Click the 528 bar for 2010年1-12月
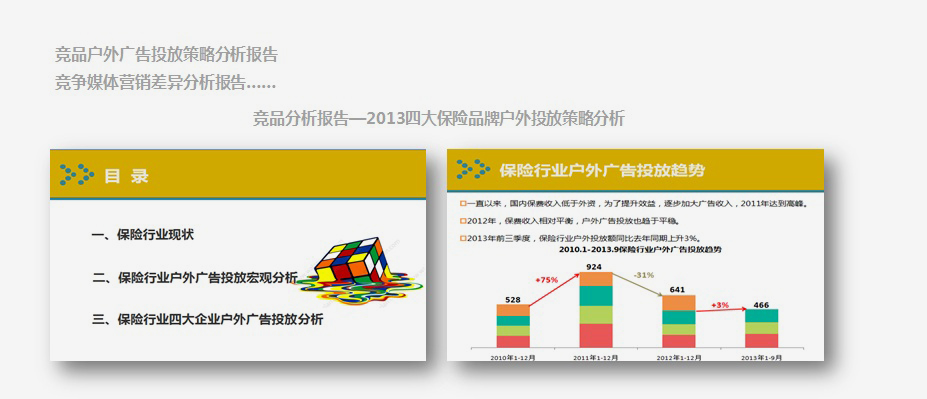This screenshot has width=927, height=399. tap(513, 326)
